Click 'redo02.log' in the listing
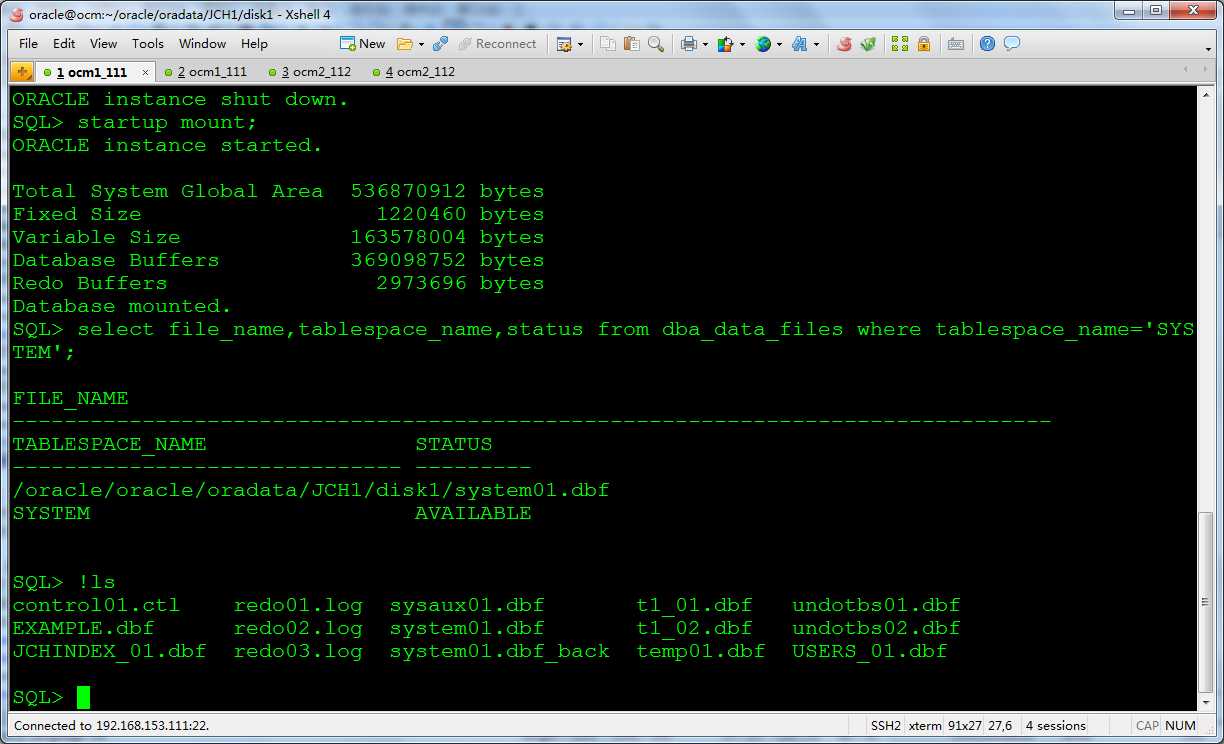The image size is (1224, 744). pyautogui.click(x=298, y=628)
